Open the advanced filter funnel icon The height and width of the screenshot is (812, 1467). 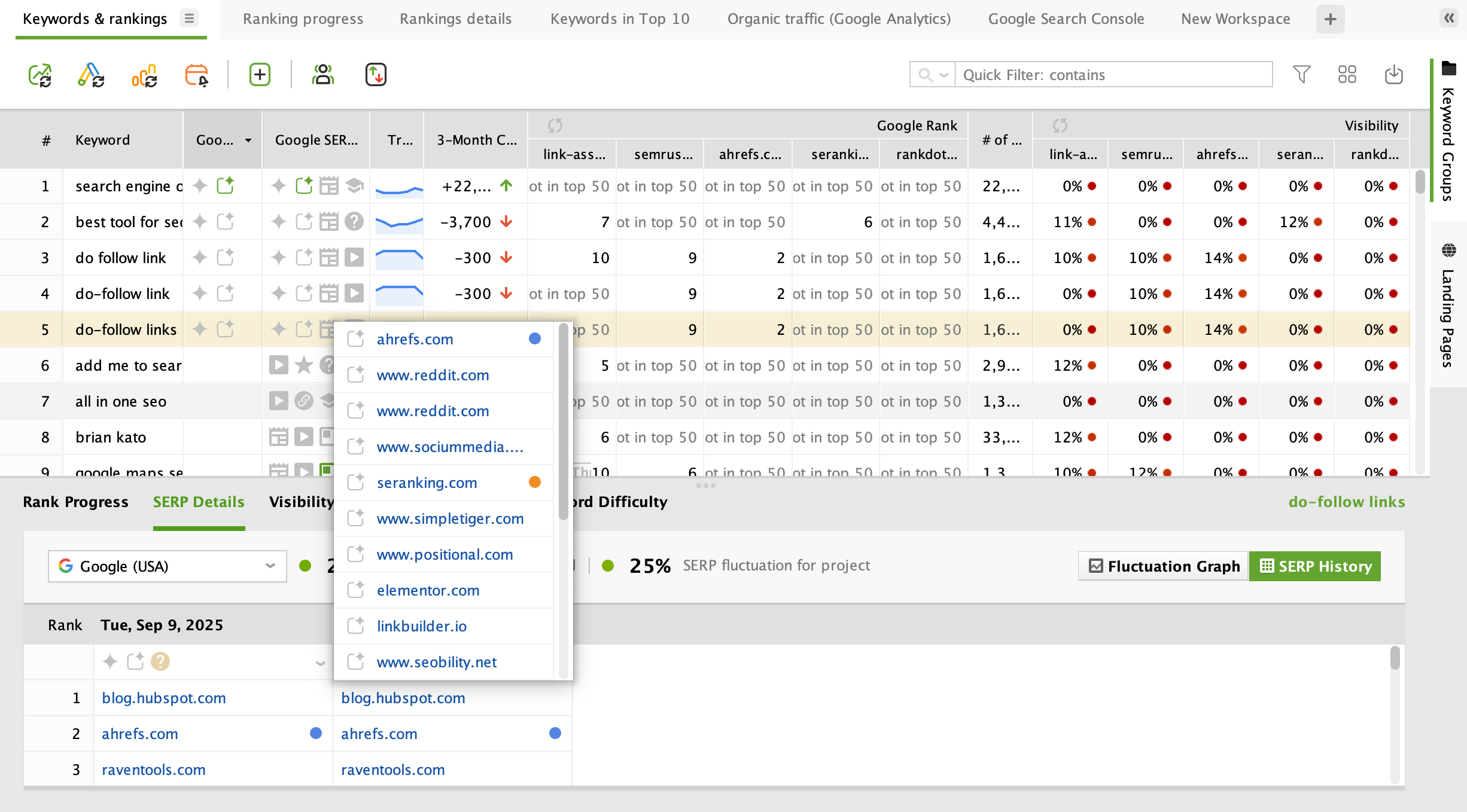[x=1301, y=75]
